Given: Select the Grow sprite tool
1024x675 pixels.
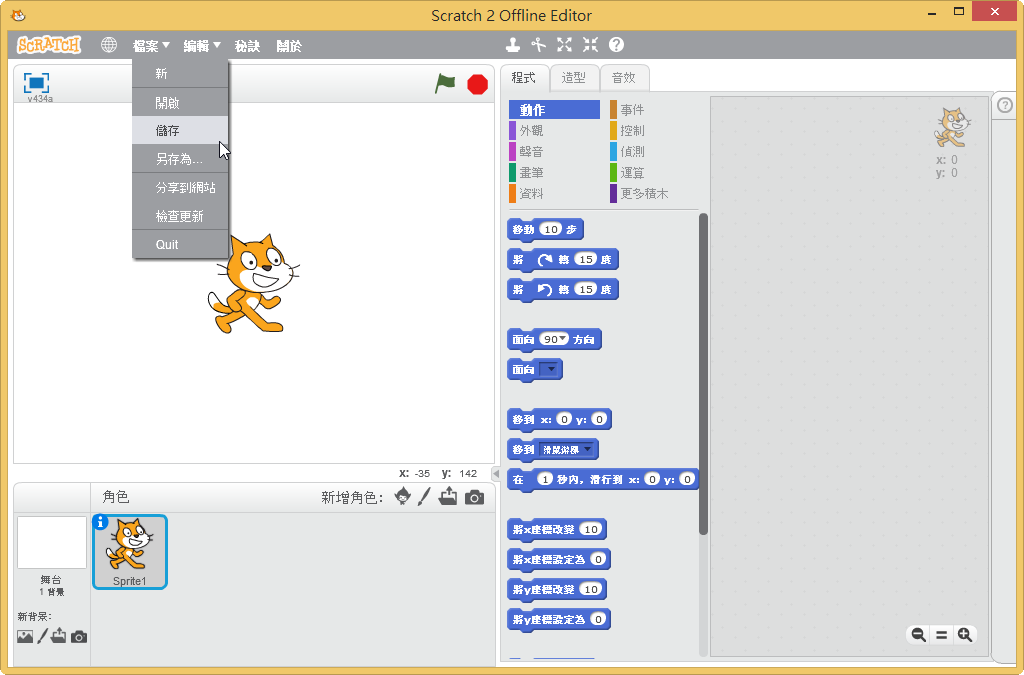Looking at the screenshot, I should coord(564,44).
